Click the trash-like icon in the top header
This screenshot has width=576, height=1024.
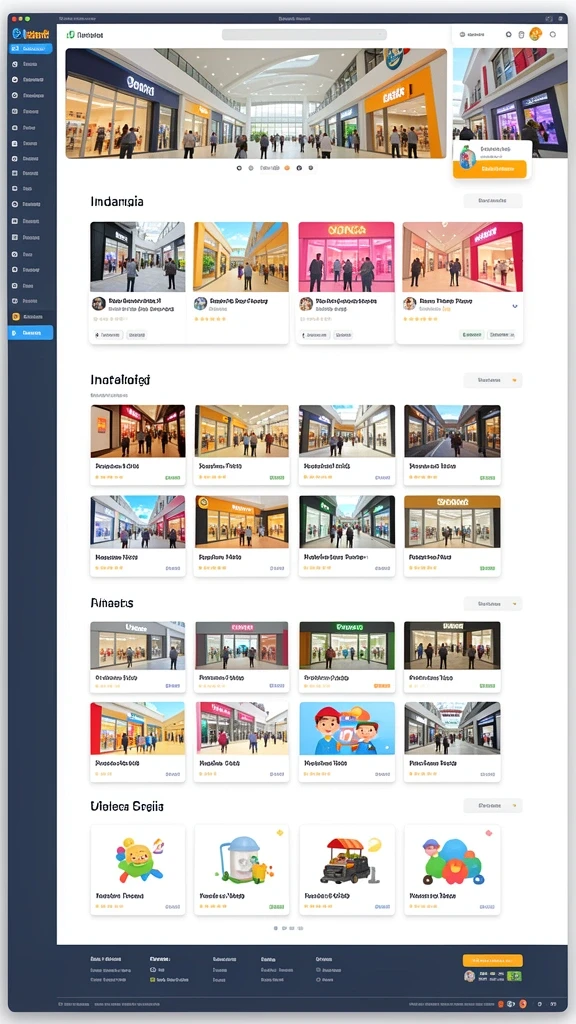click(x=520, y=35)
